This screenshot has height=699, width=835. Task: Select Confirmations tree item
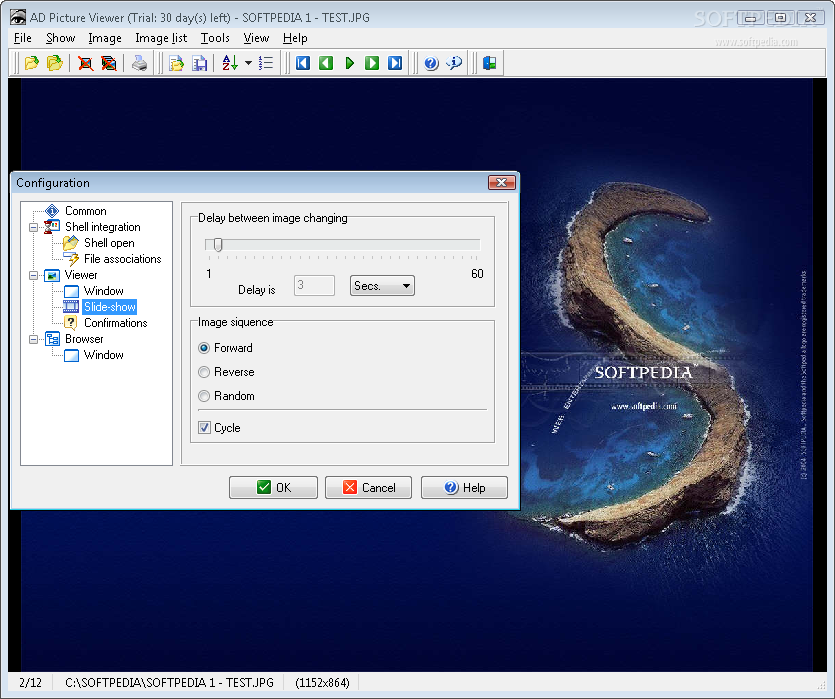click(x=116, y=323)
